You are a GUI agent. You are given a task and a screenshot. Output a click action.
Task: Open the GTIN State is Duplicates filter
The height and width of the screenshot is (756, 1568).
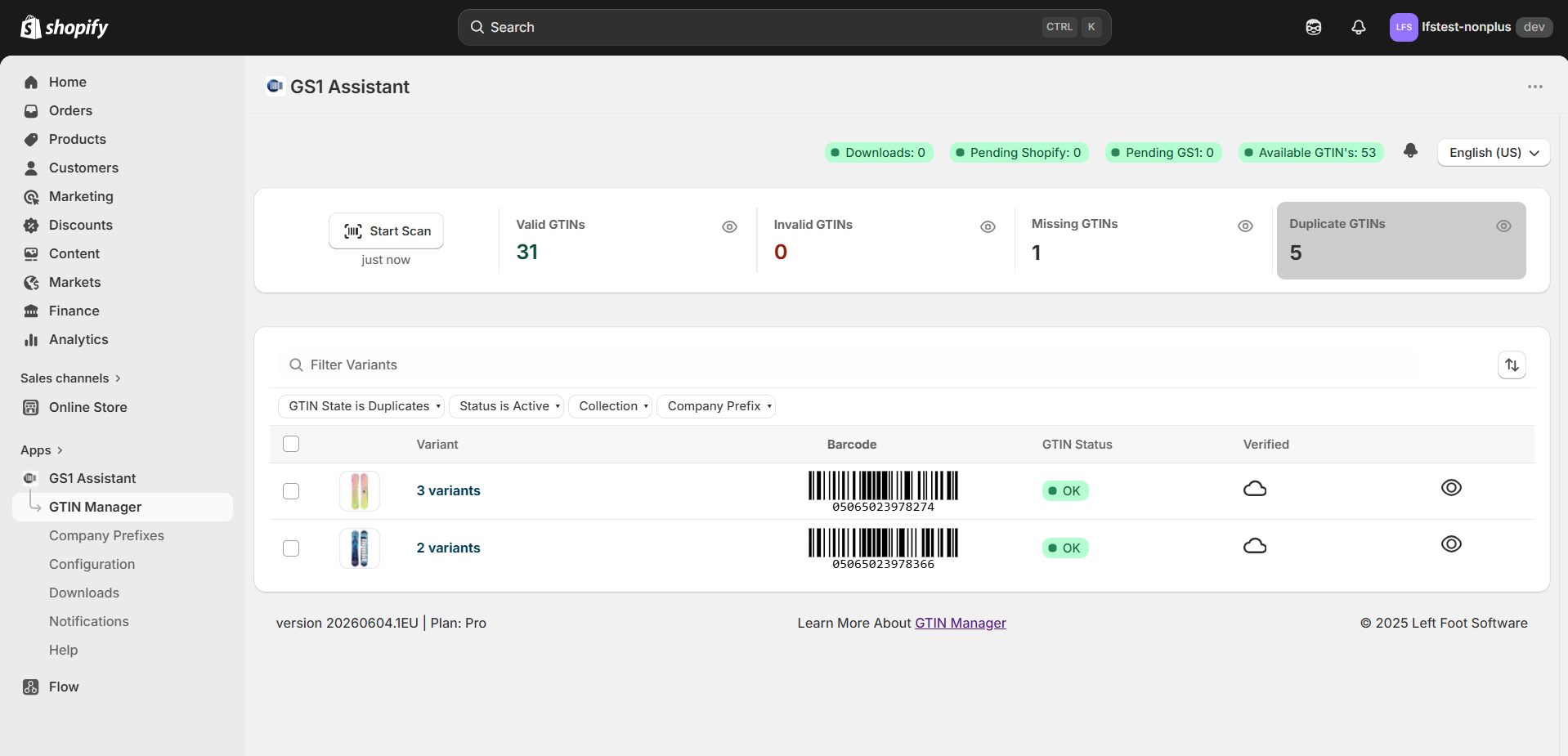(361, 406)
